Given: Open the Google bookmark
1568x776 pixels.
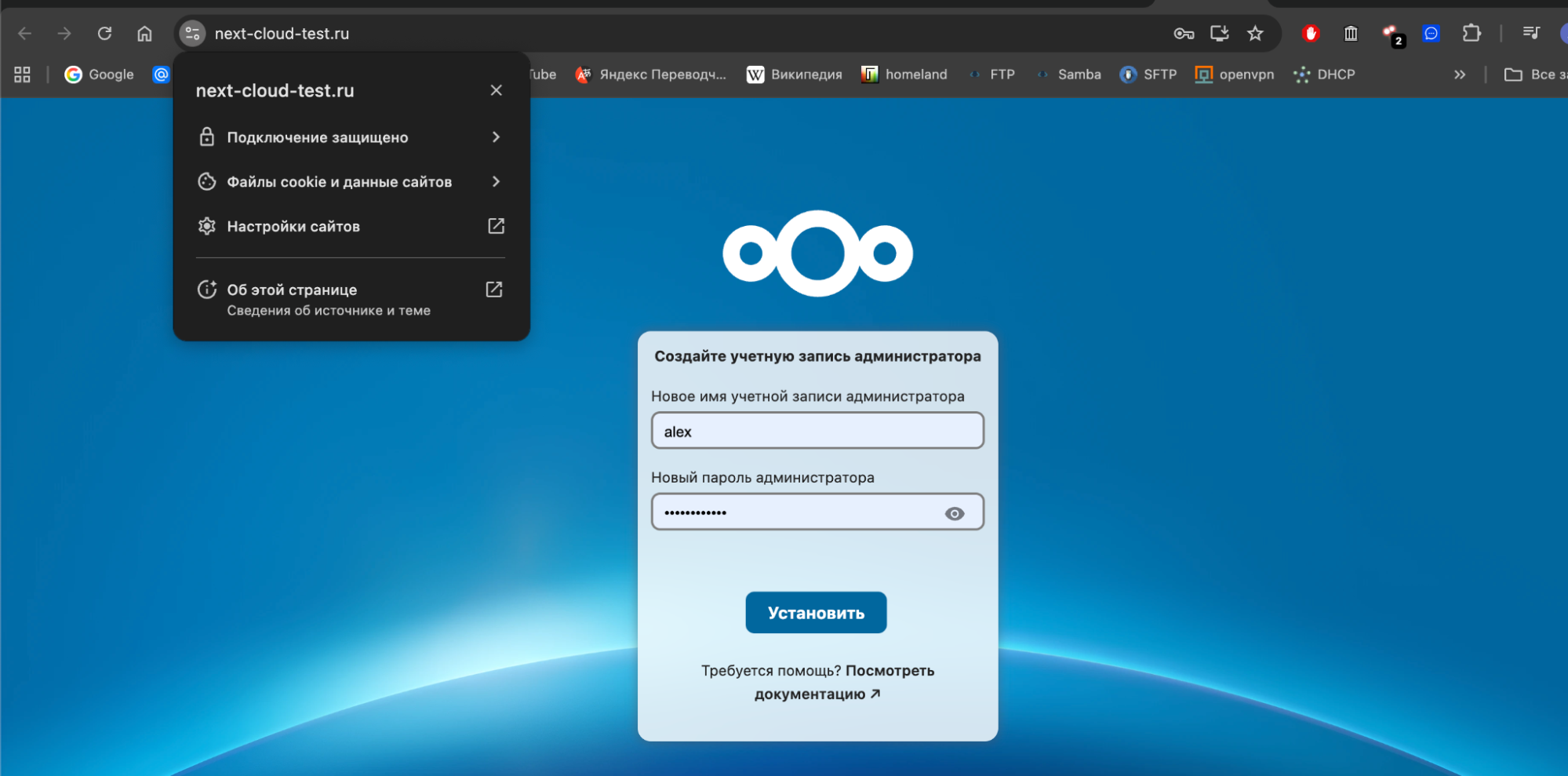Looking at the screenshot, I should pos(99,75).
